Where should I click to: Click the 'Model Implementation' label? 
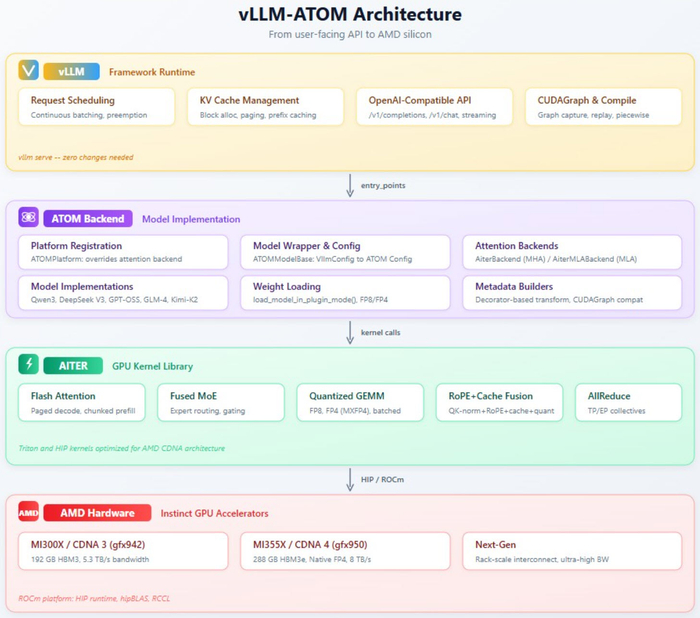[x=191, y=219]
